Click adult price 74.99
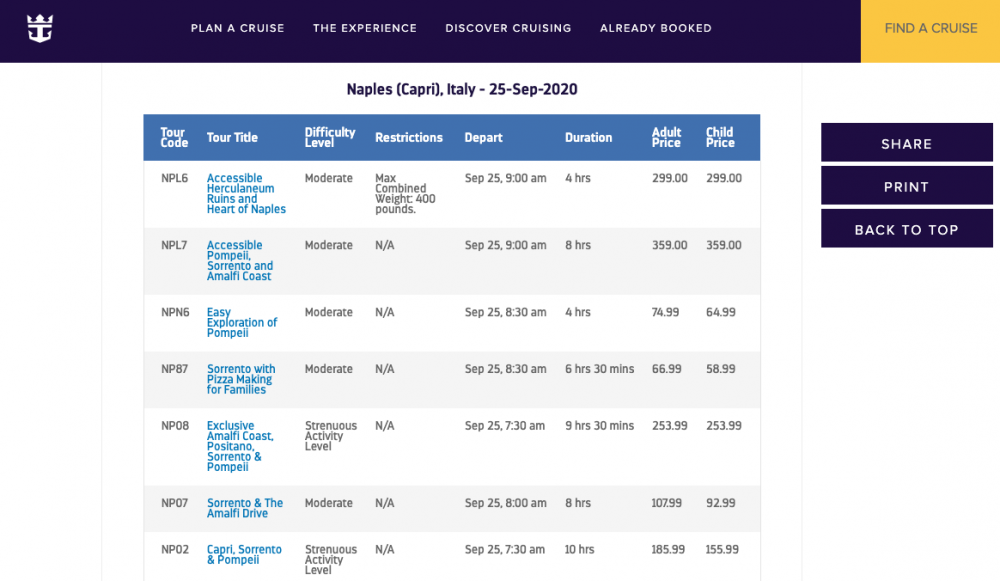The height and width of the screenshot is (581, 1000). pos(665,312)
